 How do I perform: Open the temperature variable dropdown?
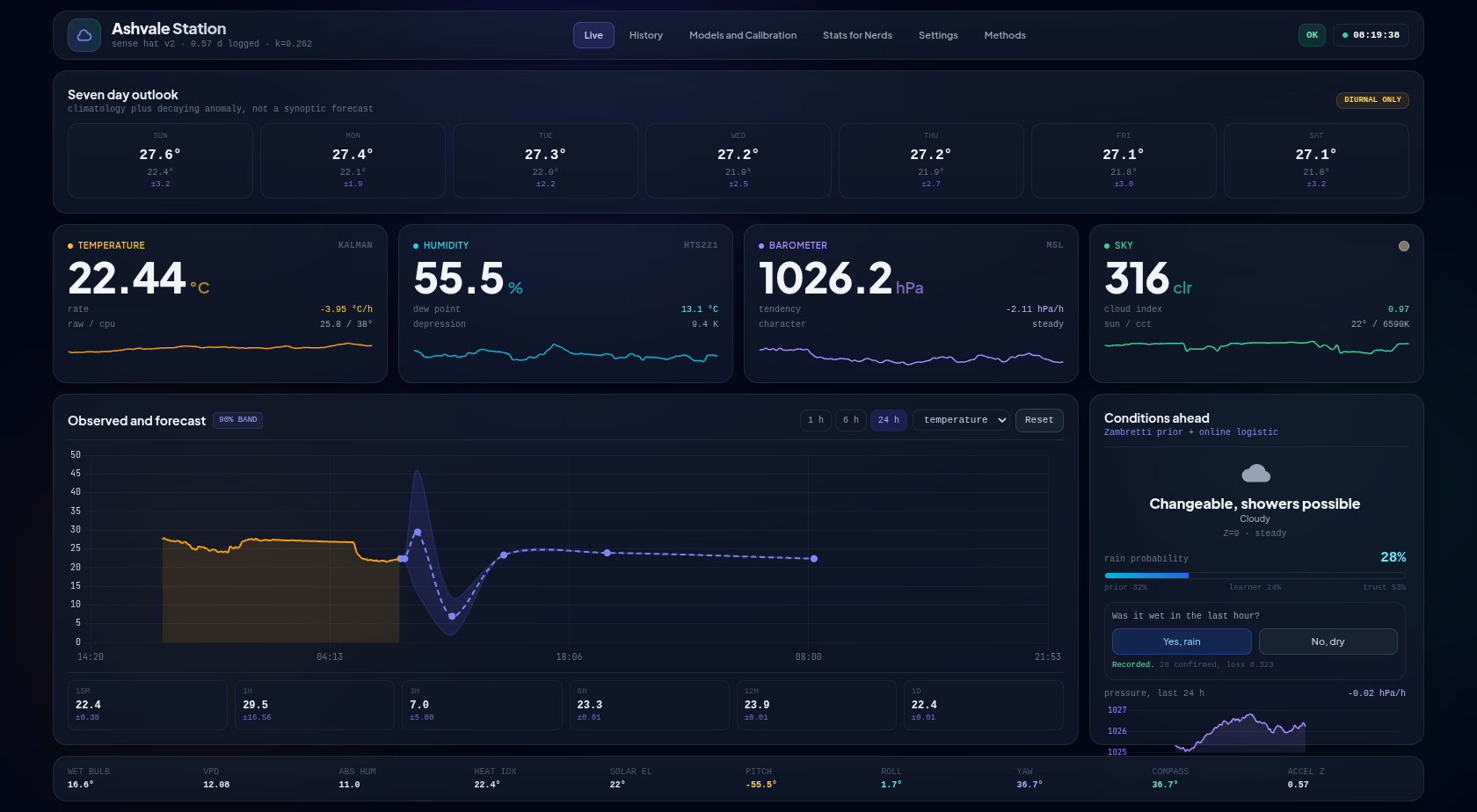coord(962,420)
